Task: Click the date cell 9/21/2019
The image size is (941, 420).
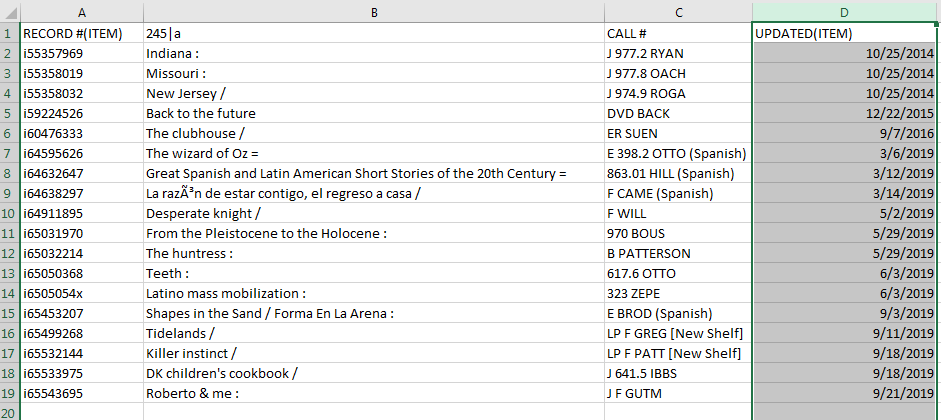Action: (845, 393)
